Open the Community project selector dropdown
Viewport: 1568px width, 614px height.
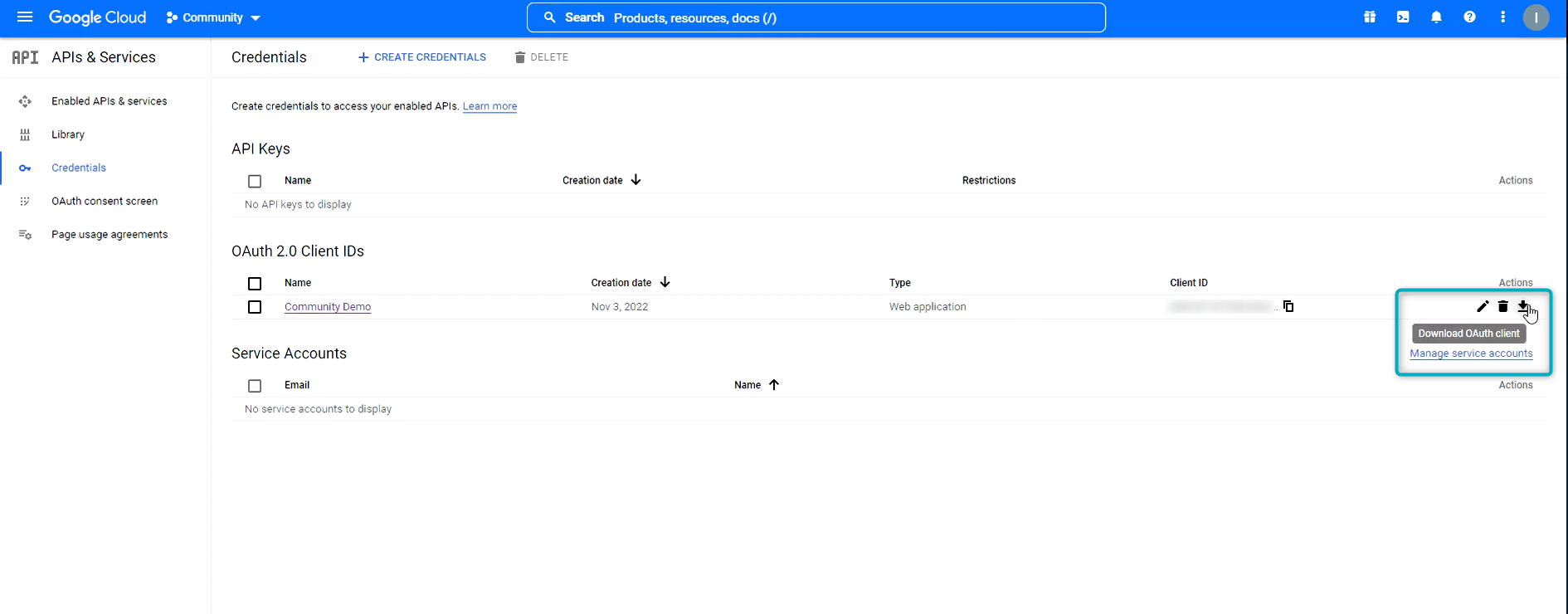click(213, 17)
